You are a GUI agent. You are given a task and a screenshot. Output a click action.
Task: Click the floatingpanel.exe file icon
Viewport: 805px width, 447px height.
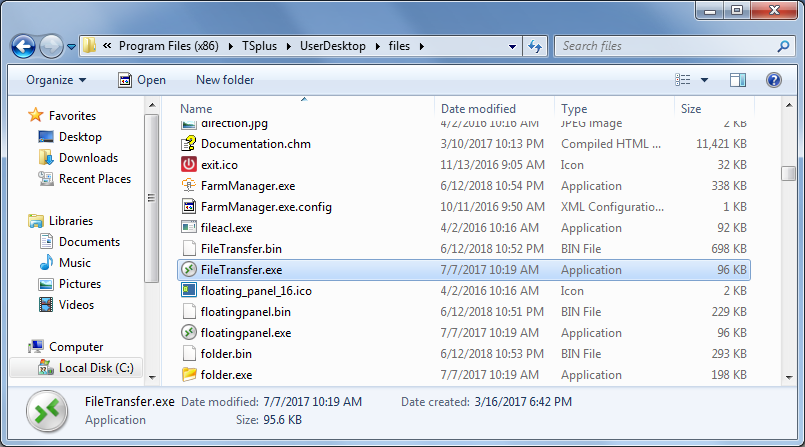click(189, 333)
